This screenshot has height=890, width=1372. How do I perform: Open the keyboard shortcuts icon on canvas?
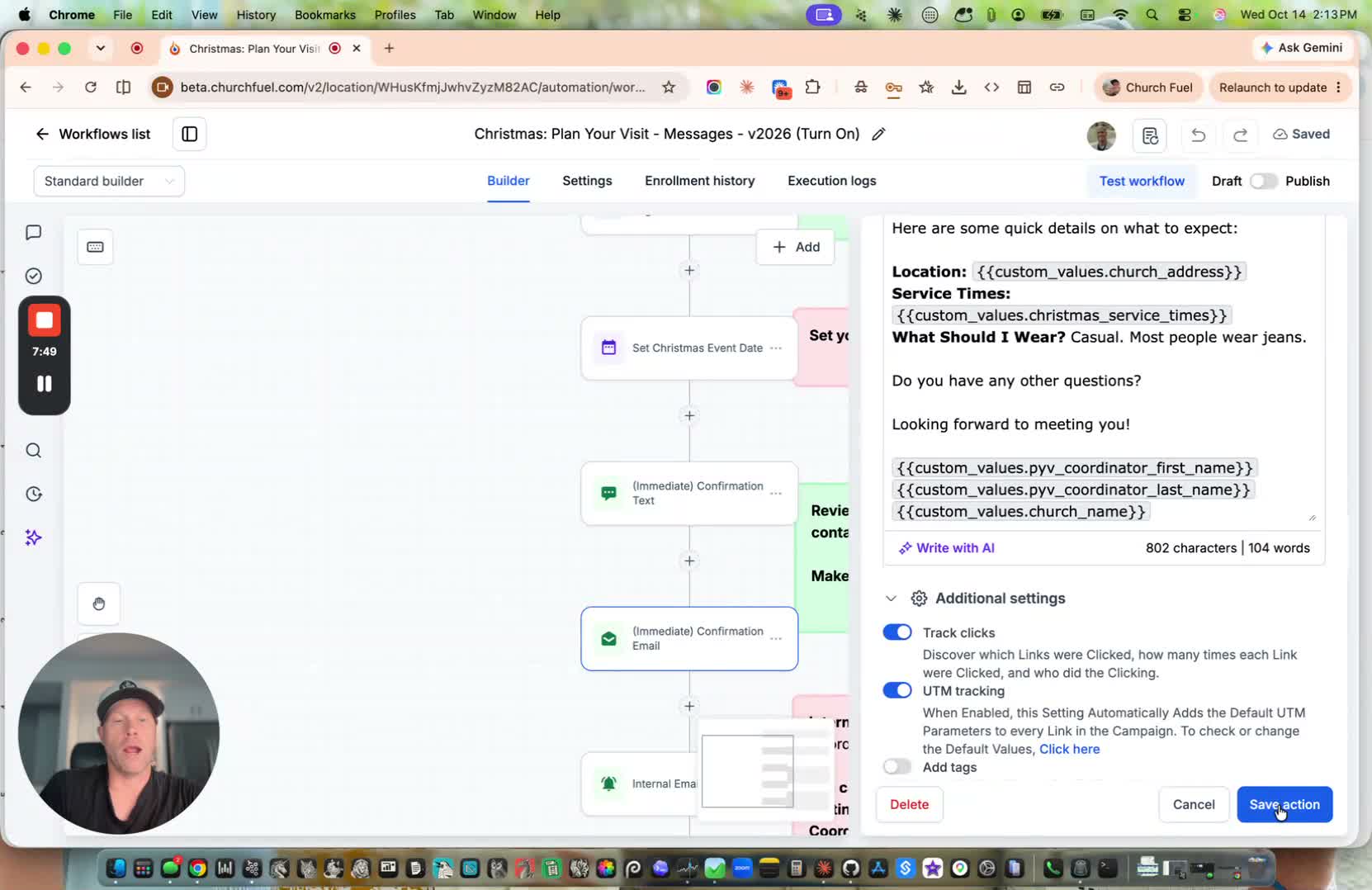click(95, 247)
